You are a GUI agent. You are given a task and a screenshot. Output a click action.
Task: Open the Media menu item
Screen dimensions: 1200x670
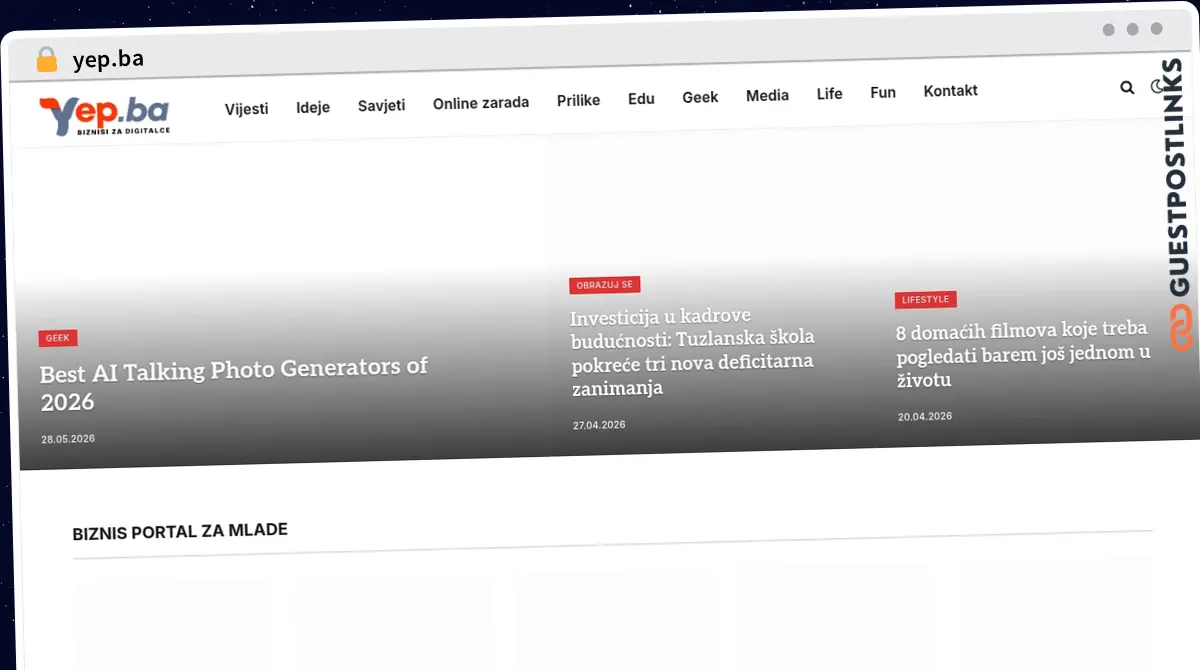(x=767, y=95)
